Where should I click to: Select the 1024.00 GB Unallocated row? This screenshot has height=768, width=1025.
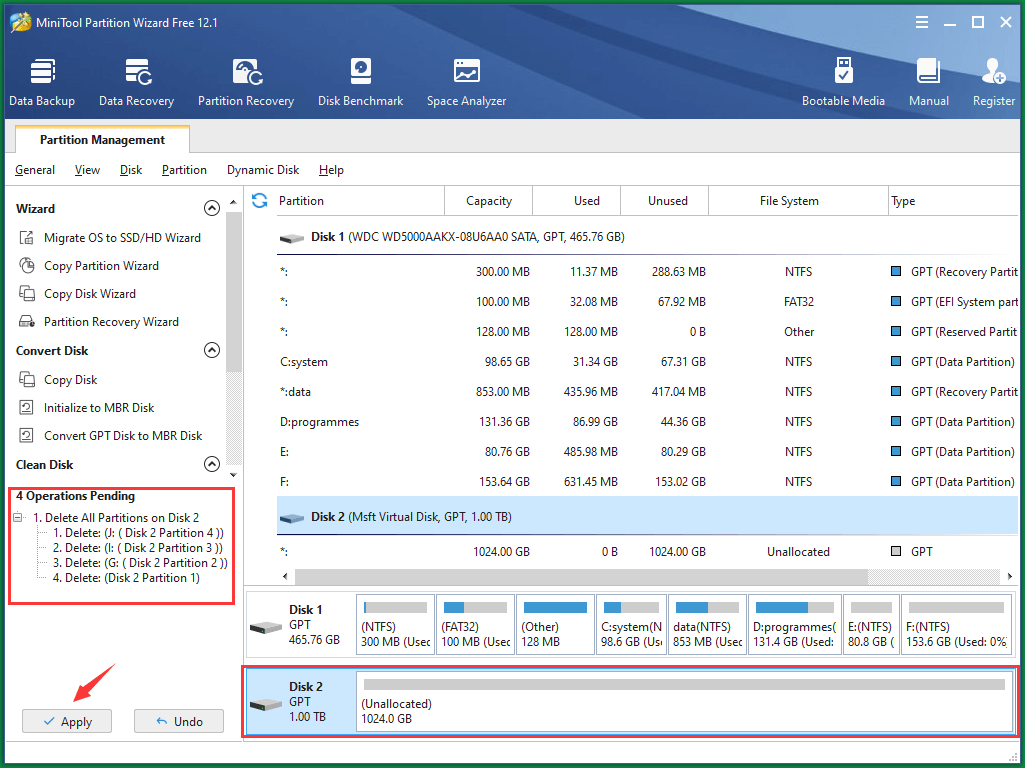point(647,552)
